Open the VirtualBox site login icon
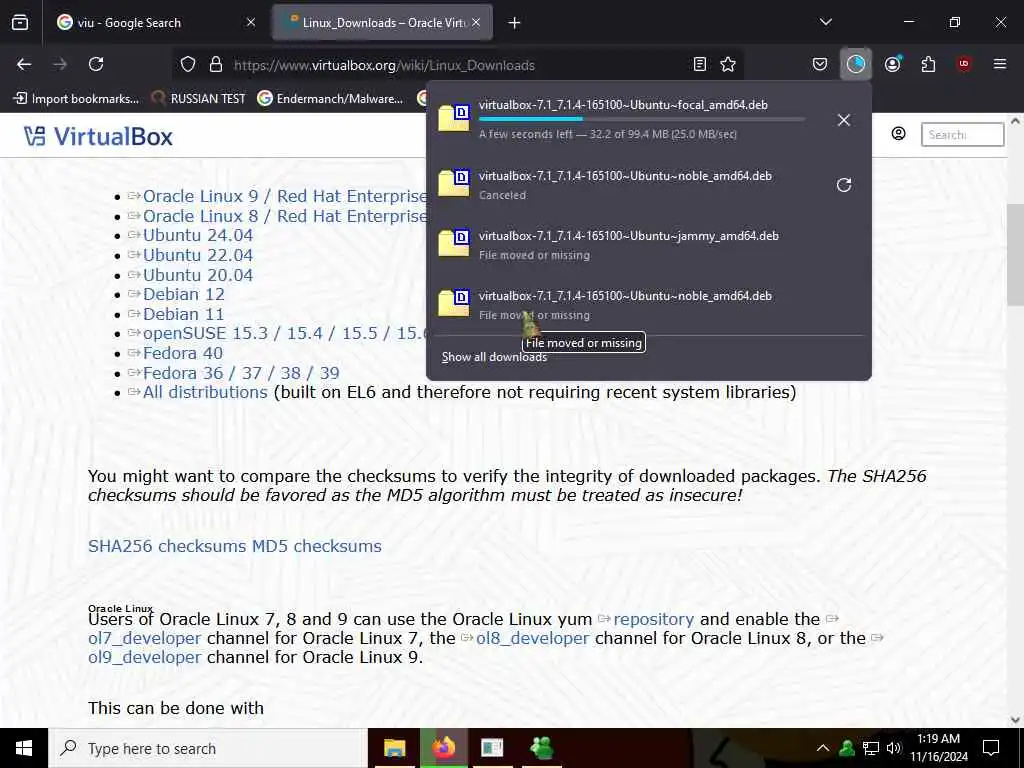This screenshot has width=1024, height=768. point(899,134)
